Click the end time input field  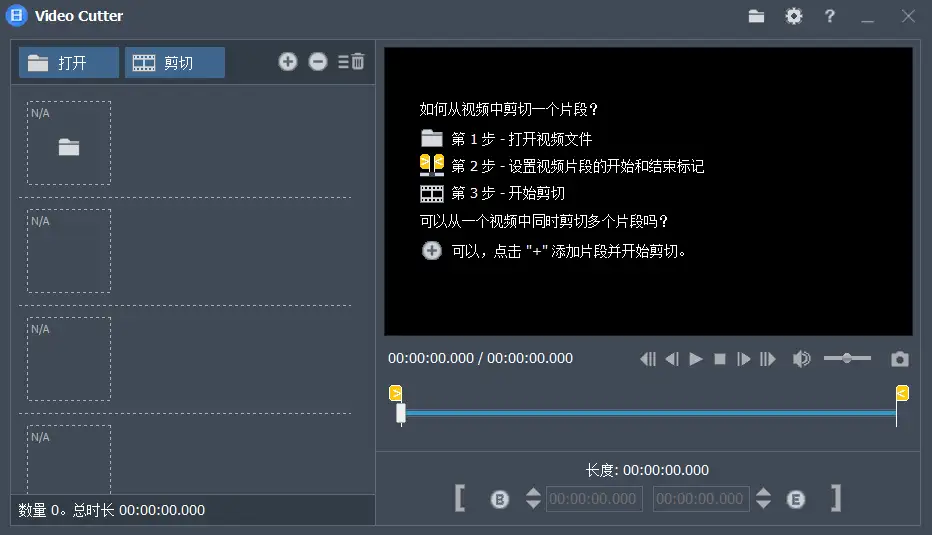coord(700,498)
